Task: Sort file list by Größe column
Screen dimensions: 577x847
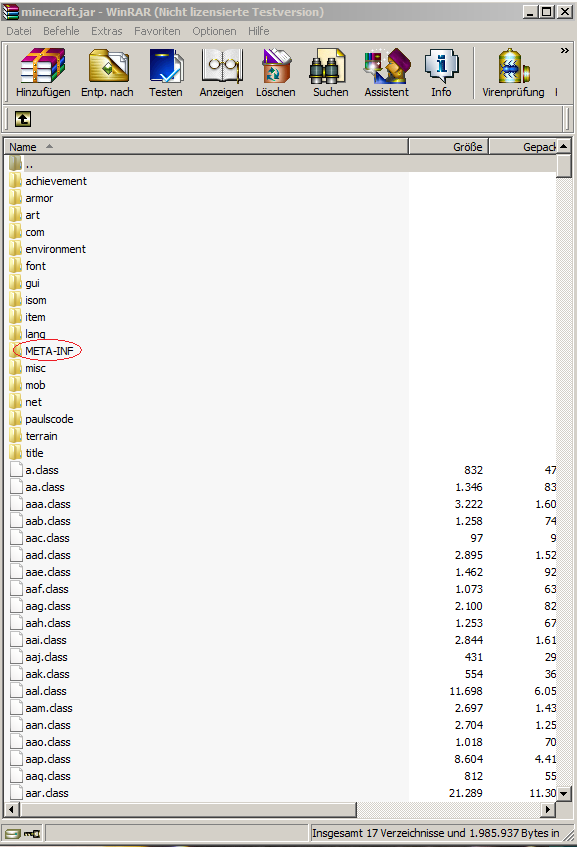Action: coord(448,147)
